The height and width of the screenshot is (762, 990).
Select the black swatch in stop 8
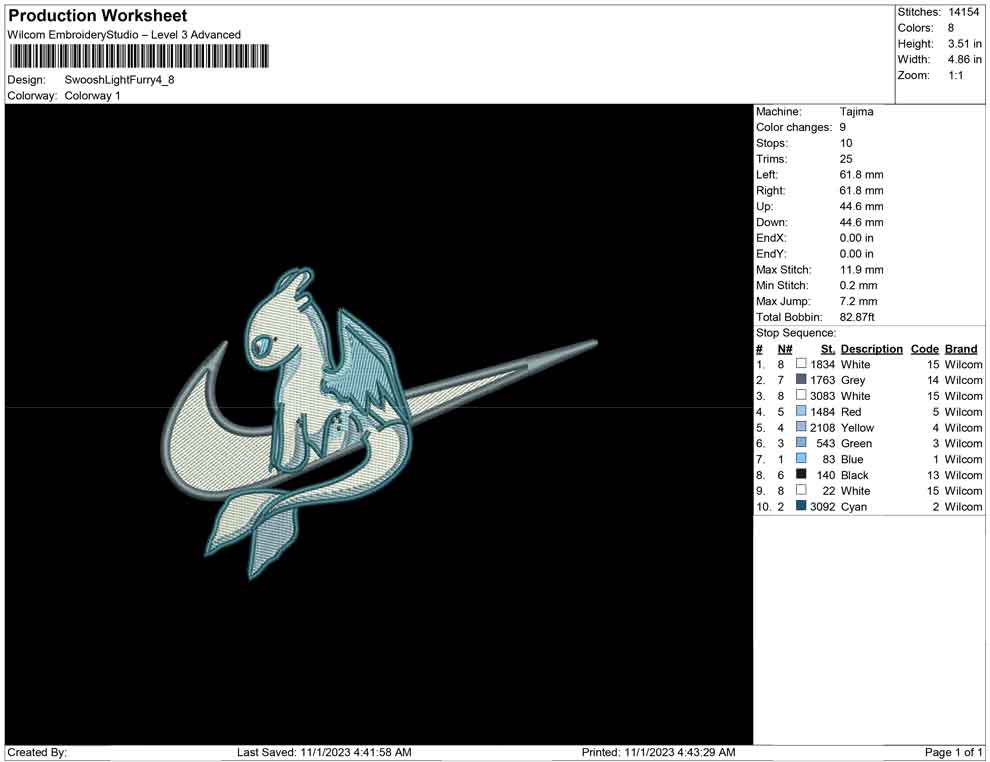pyautogui.click(x=801, y=475)
